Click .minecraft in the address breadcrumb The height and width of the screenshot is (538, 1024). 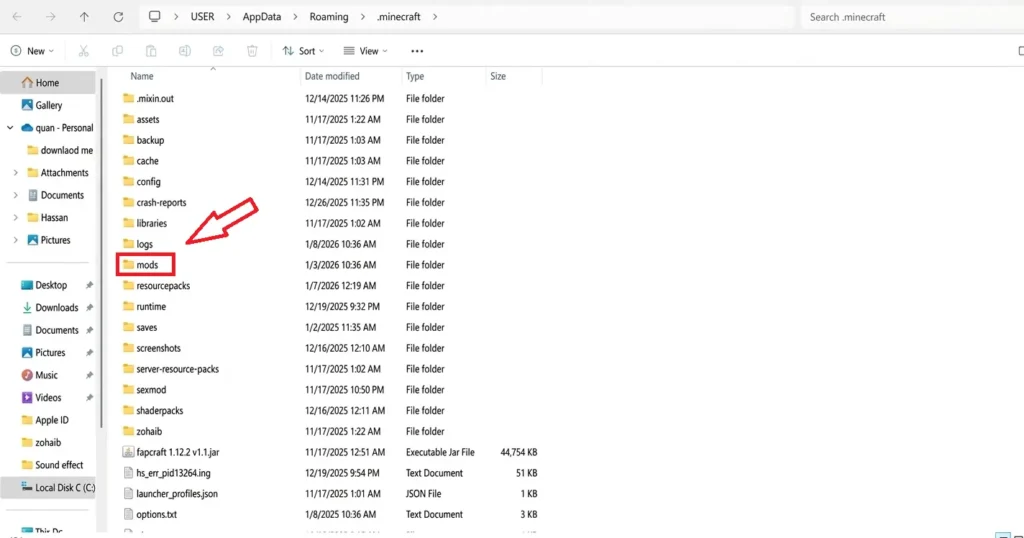(x=398, y=17)
